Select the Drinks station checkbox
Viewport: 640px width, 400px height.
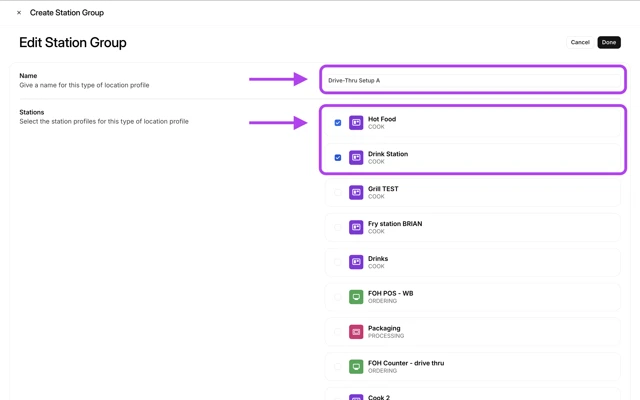coord(338,262)
